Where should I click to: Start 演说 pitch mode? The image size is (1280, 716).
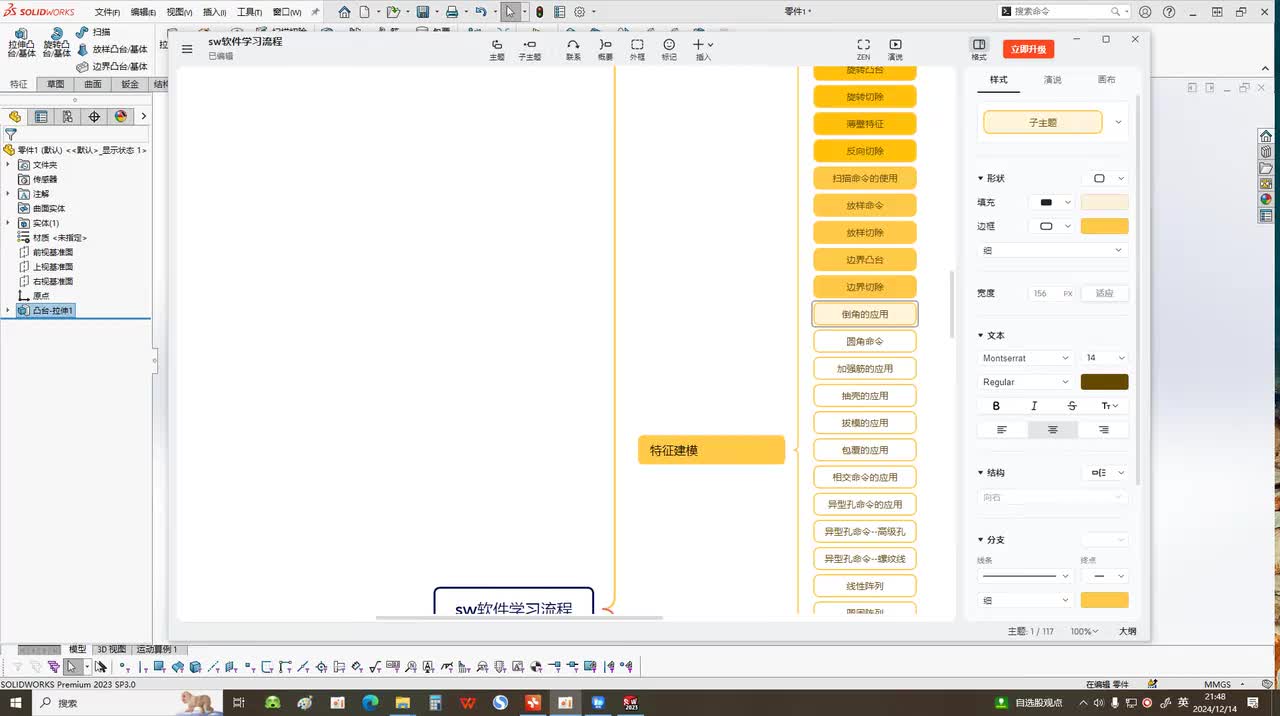[895, 49]
